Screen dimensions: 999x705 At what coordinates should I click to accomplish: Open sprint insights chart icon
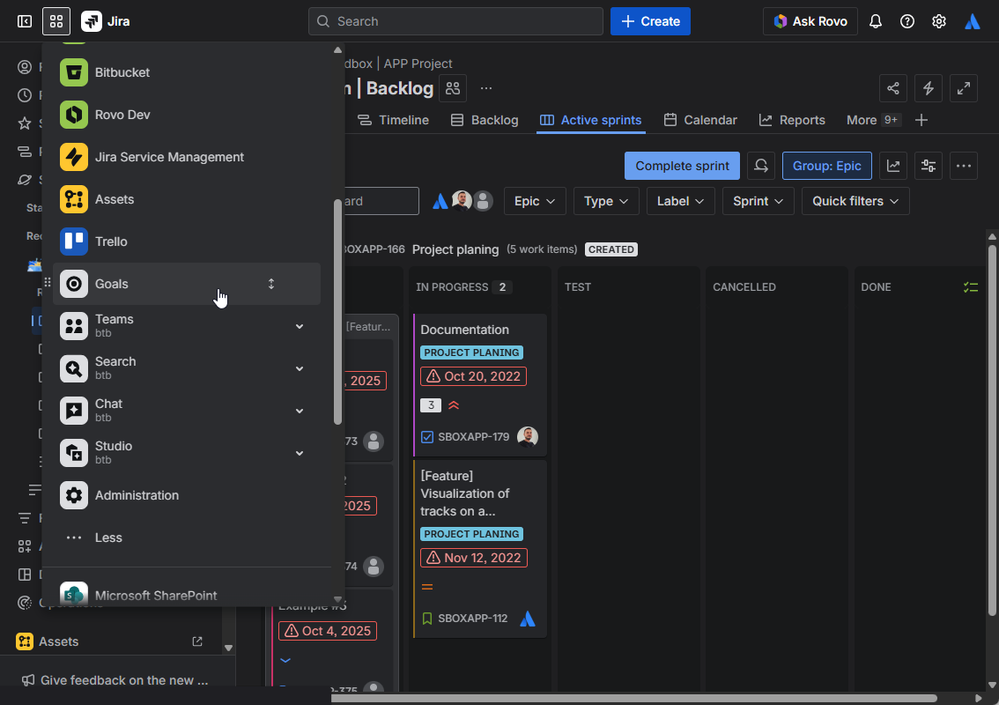[893, 166]
